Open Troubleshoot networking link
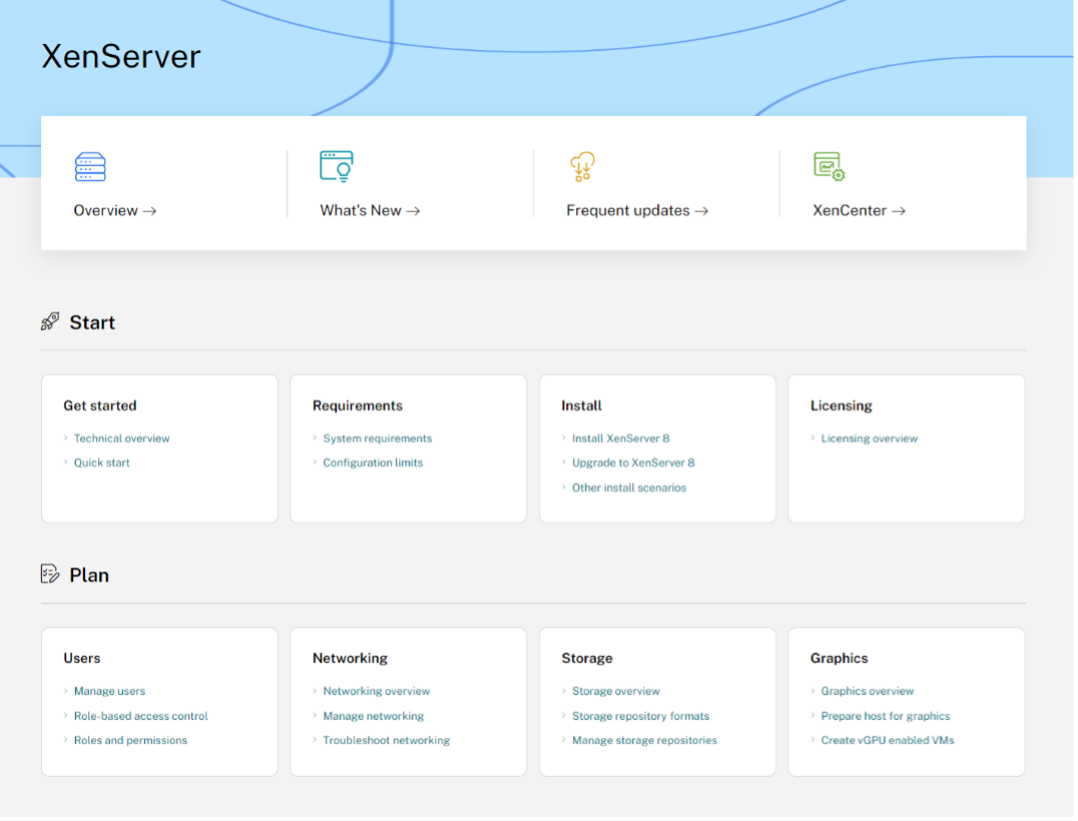1078x821 pixels. coord(386,741)
